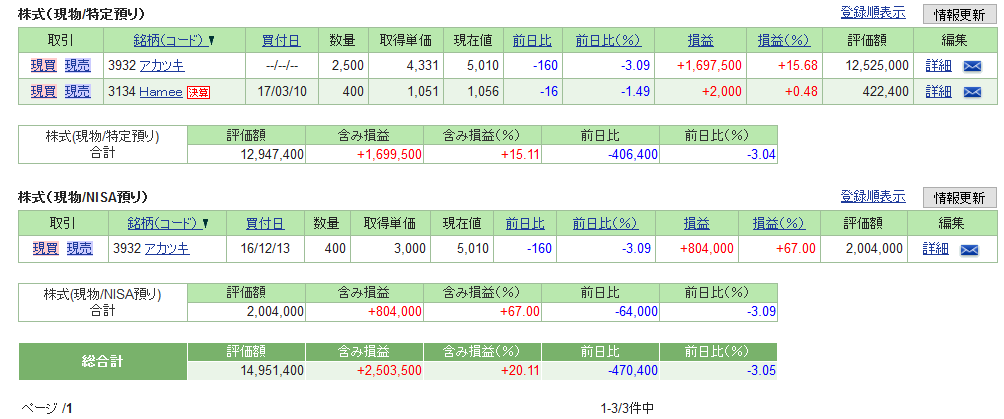Screen dimensions: 1004x419
Task: Click 現買 in the NISA預り アカツキ row
Action: [45, 249]
